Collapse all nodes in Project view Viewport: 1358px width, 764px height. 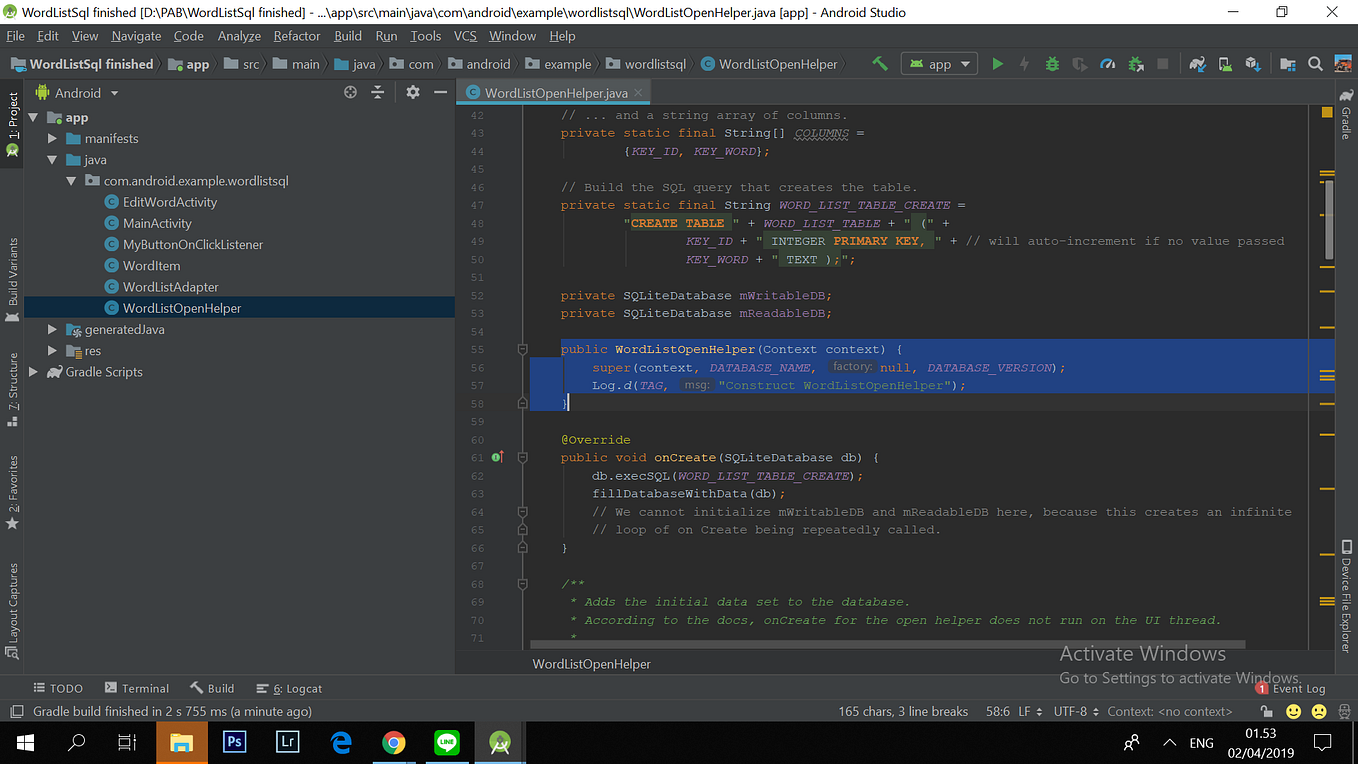click(377, 92)
